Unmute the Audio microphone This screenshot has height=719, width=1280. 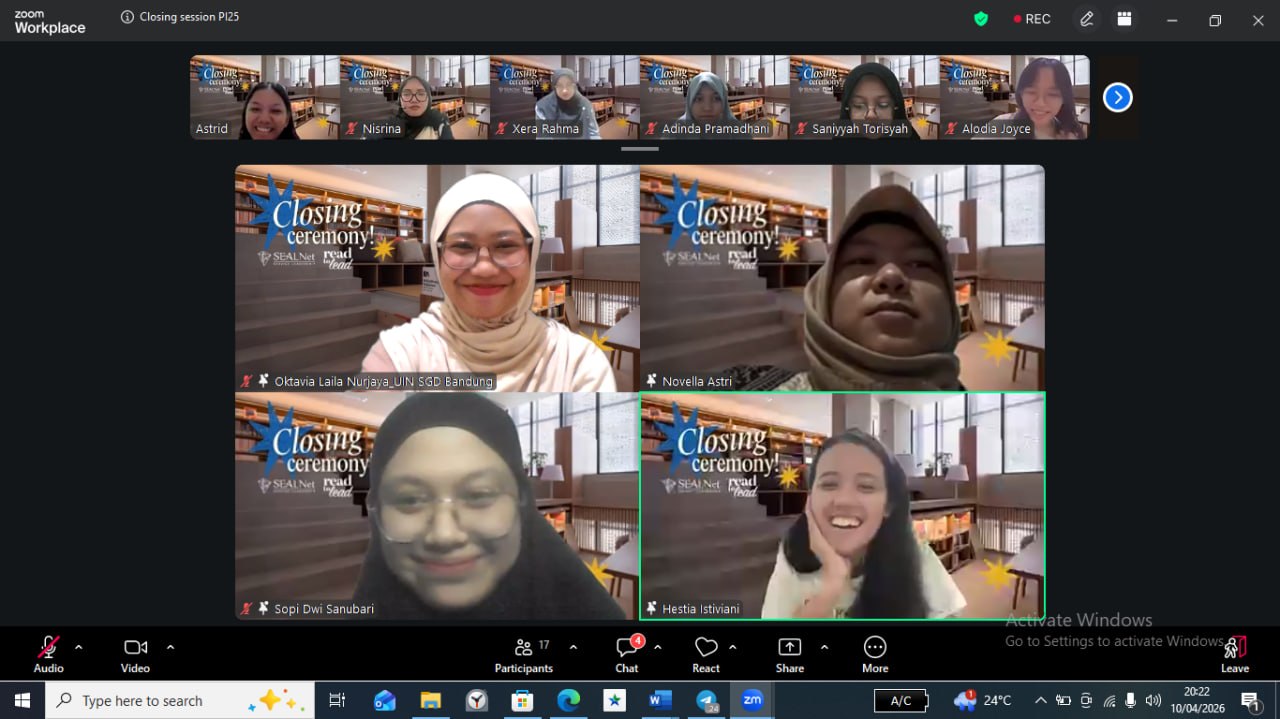point(48,653)
